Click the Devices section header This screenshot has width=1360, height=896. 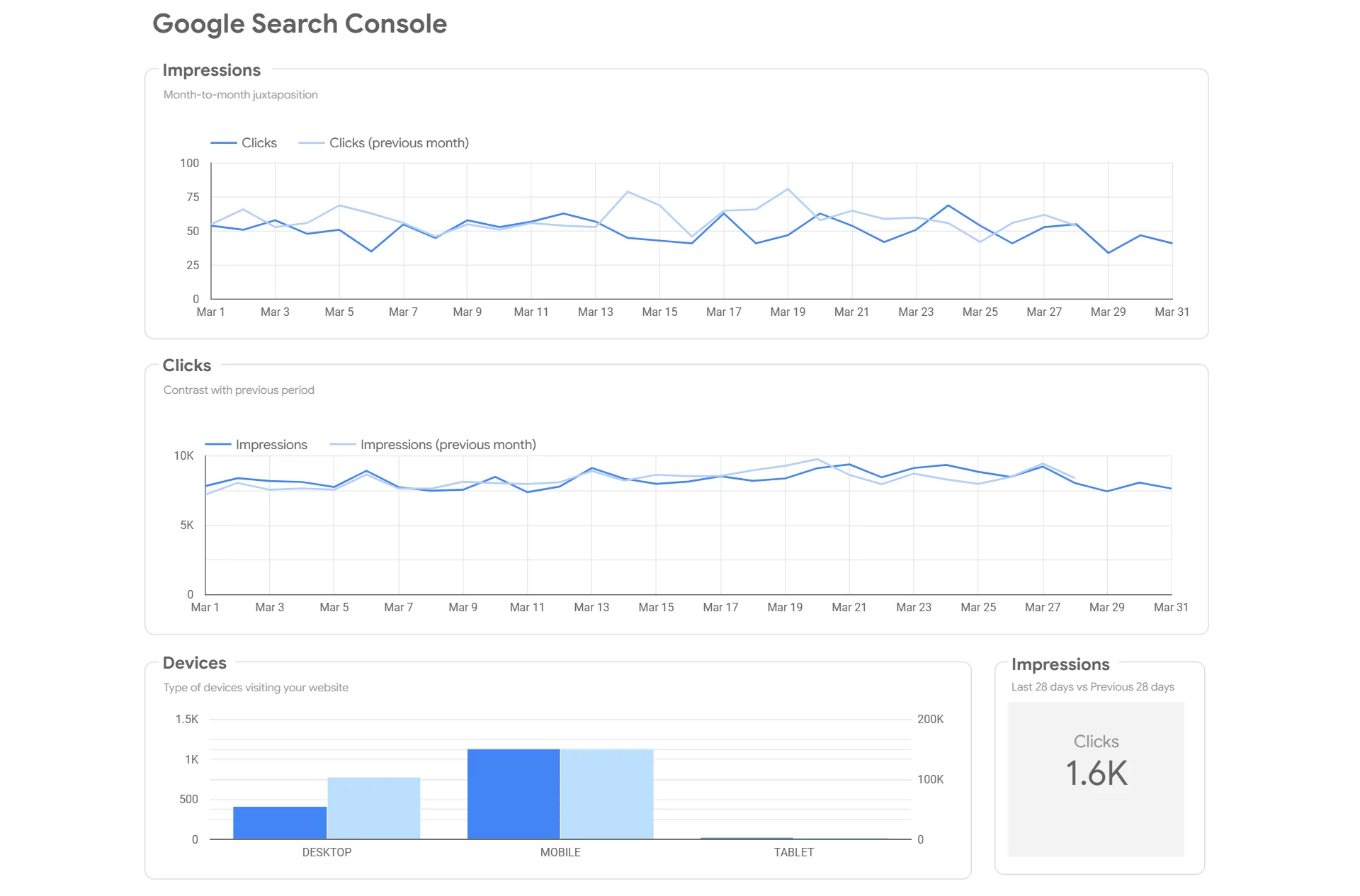(x=194, y=663)
